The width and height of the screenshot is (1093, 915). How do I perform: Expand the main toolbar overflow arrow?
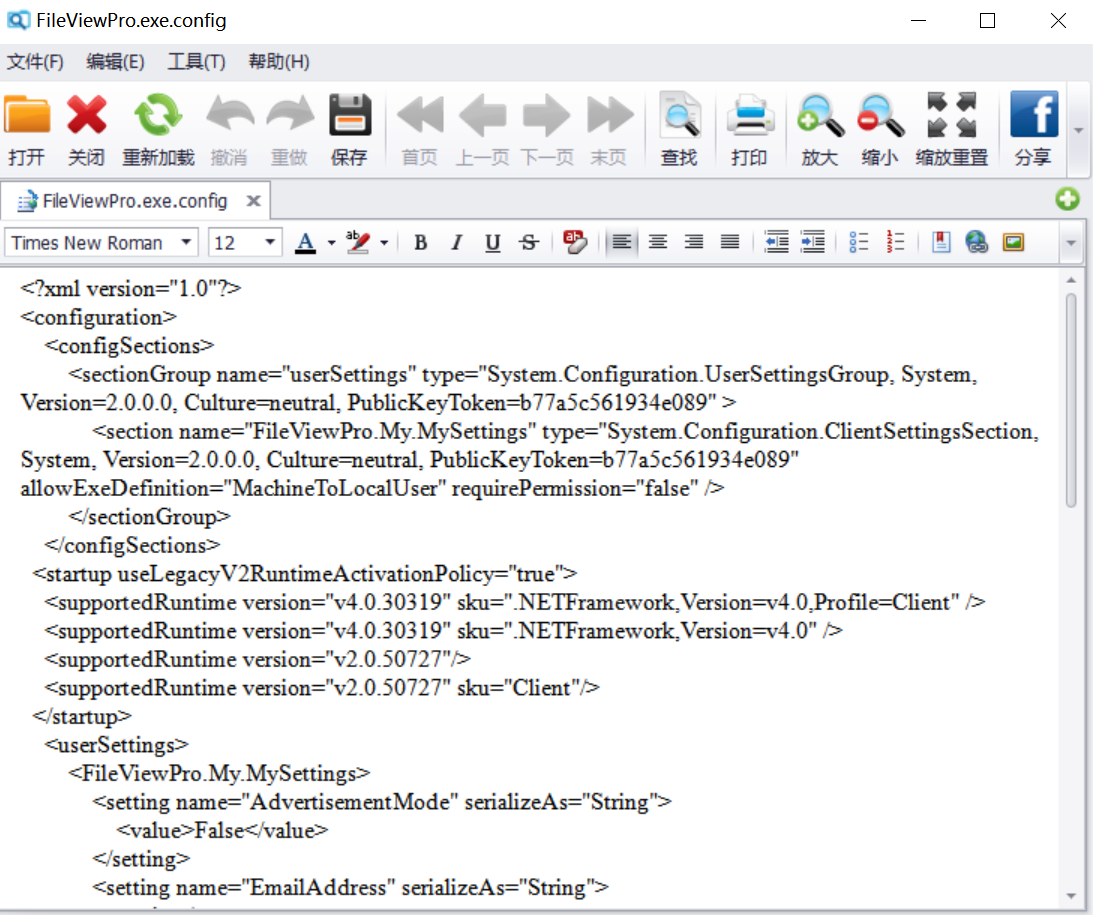pyautogui.click(x=1078, y=130)
